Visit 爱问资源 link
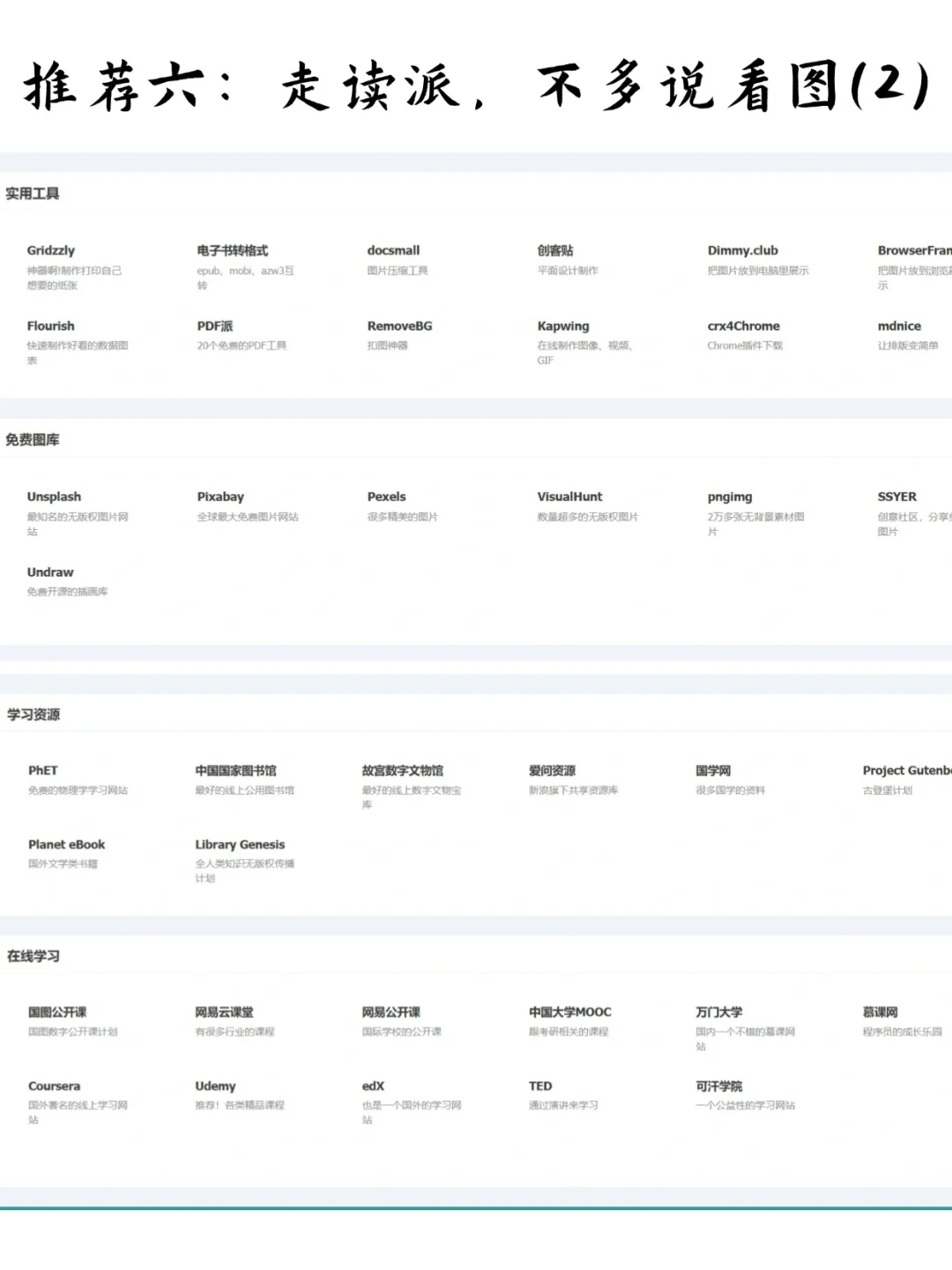 click(552, 770)
